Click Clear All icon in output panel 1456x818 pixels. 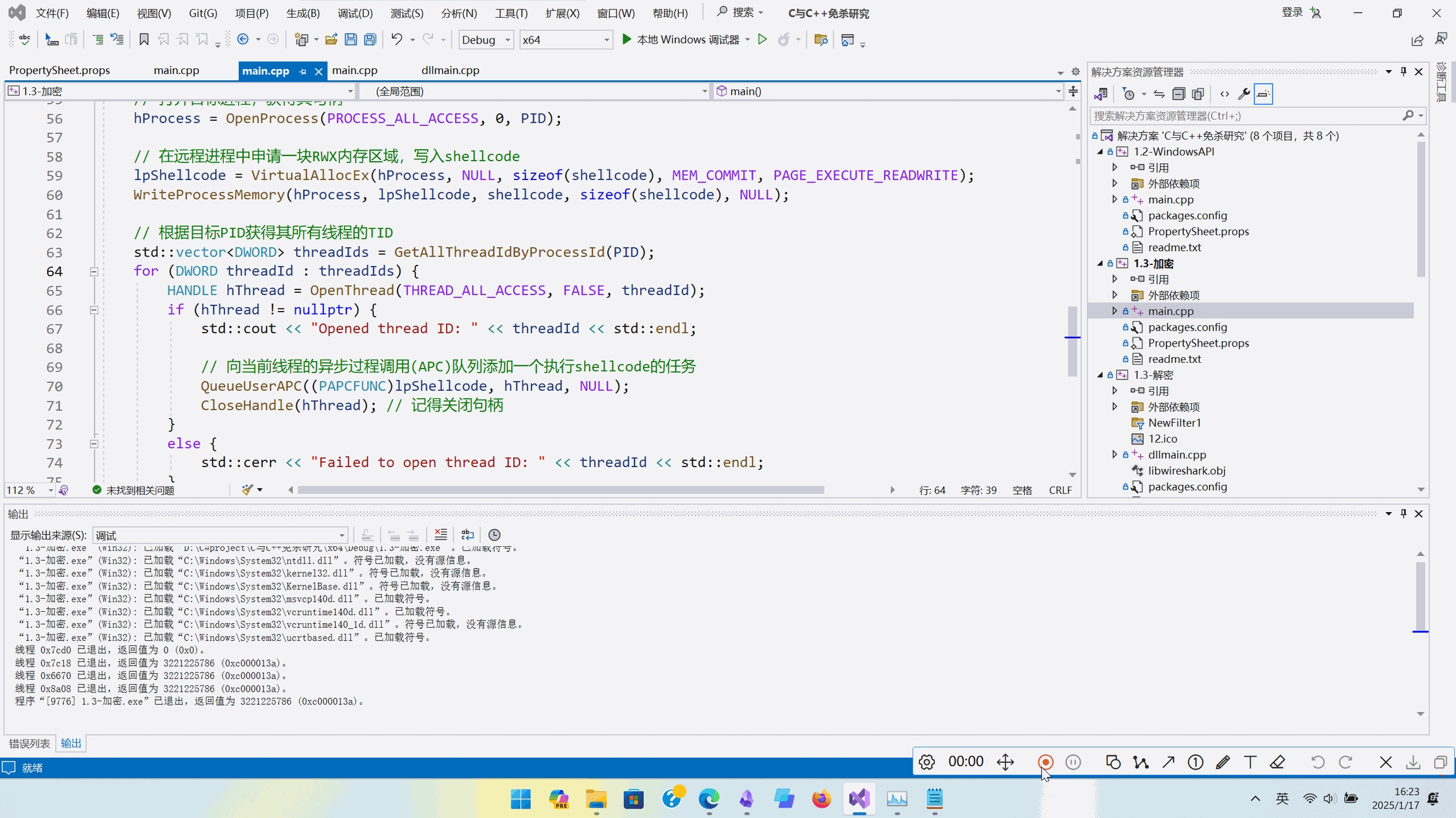click(440, 535)
